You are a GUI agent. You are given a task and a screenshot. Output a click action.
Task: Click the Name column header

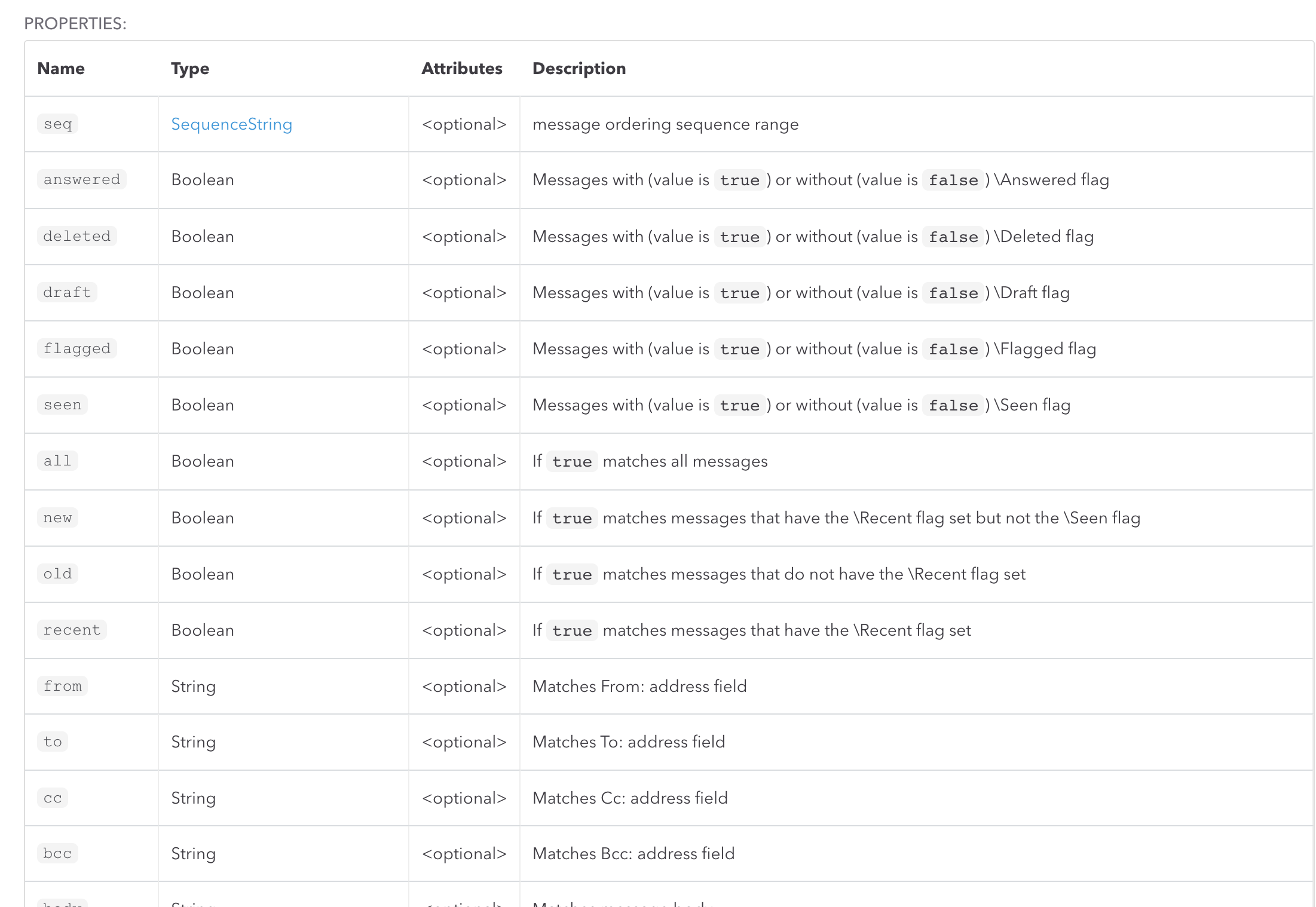point(61,68)
